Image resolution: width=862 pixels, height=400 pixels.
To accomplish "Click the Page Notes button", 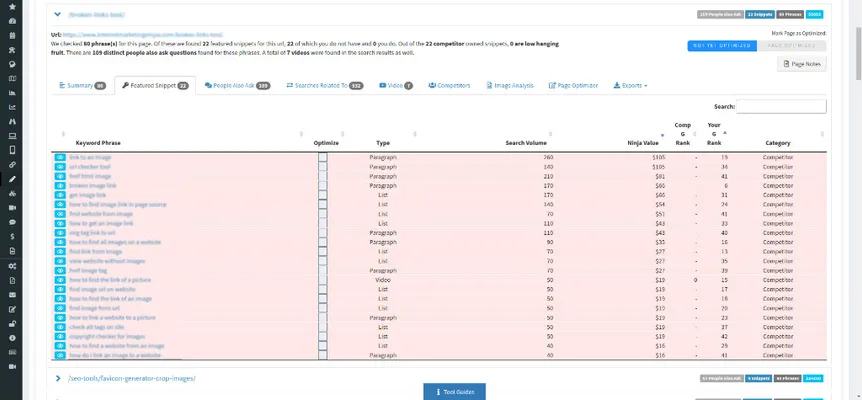I will 802,64.
